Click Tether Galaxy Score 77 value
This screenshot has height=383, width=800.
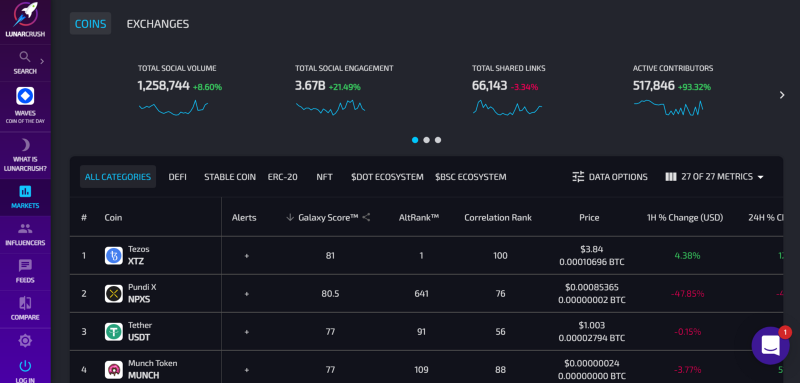click(x=330, y=331)
